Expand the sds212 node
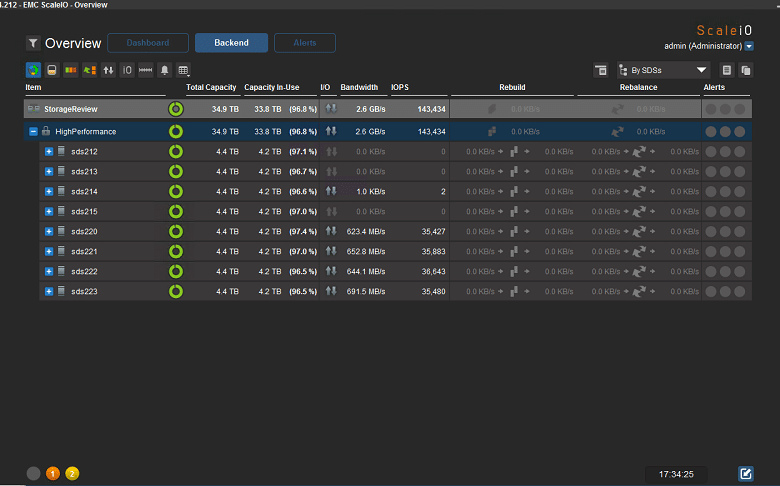This screenshot has width=780, height=486. click(x=49, y=151)
